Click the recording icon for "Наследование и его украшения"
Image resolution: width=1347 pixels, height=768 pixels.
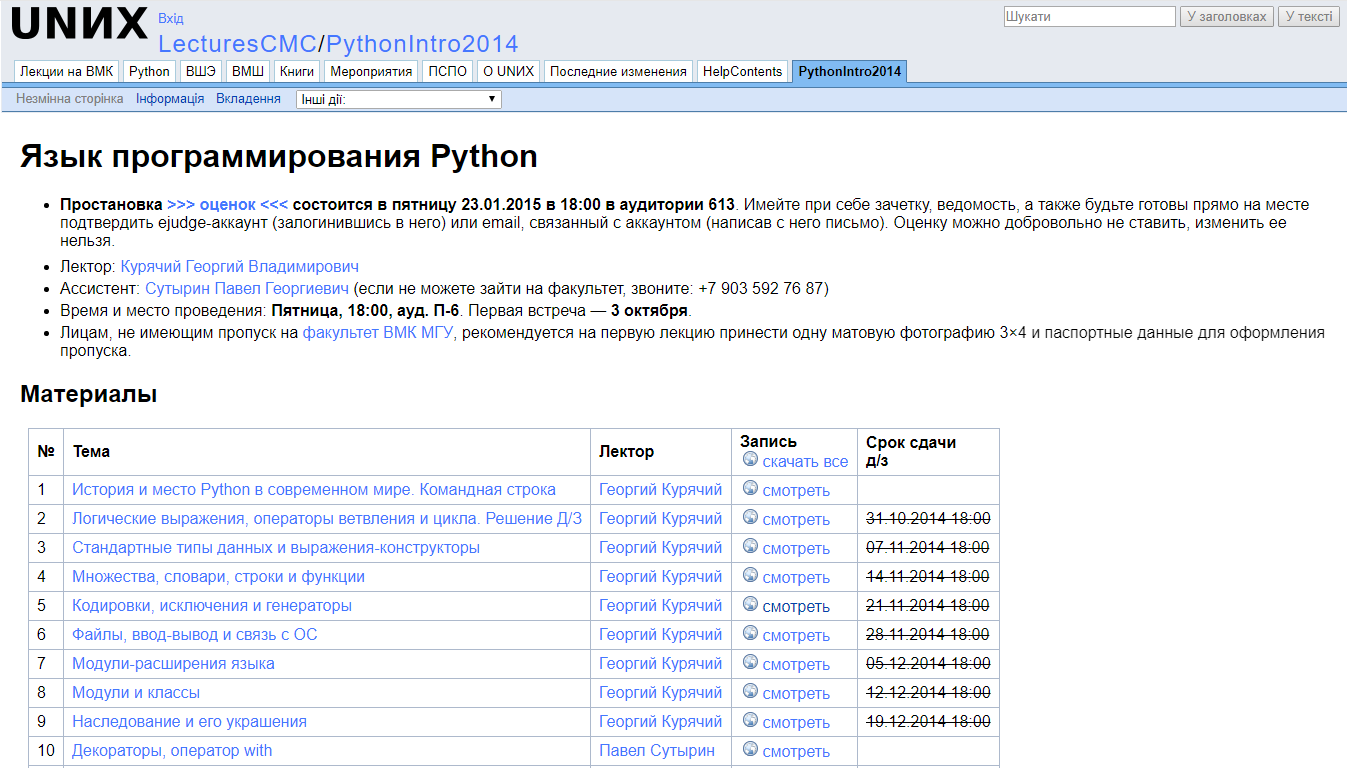(749, 721)
